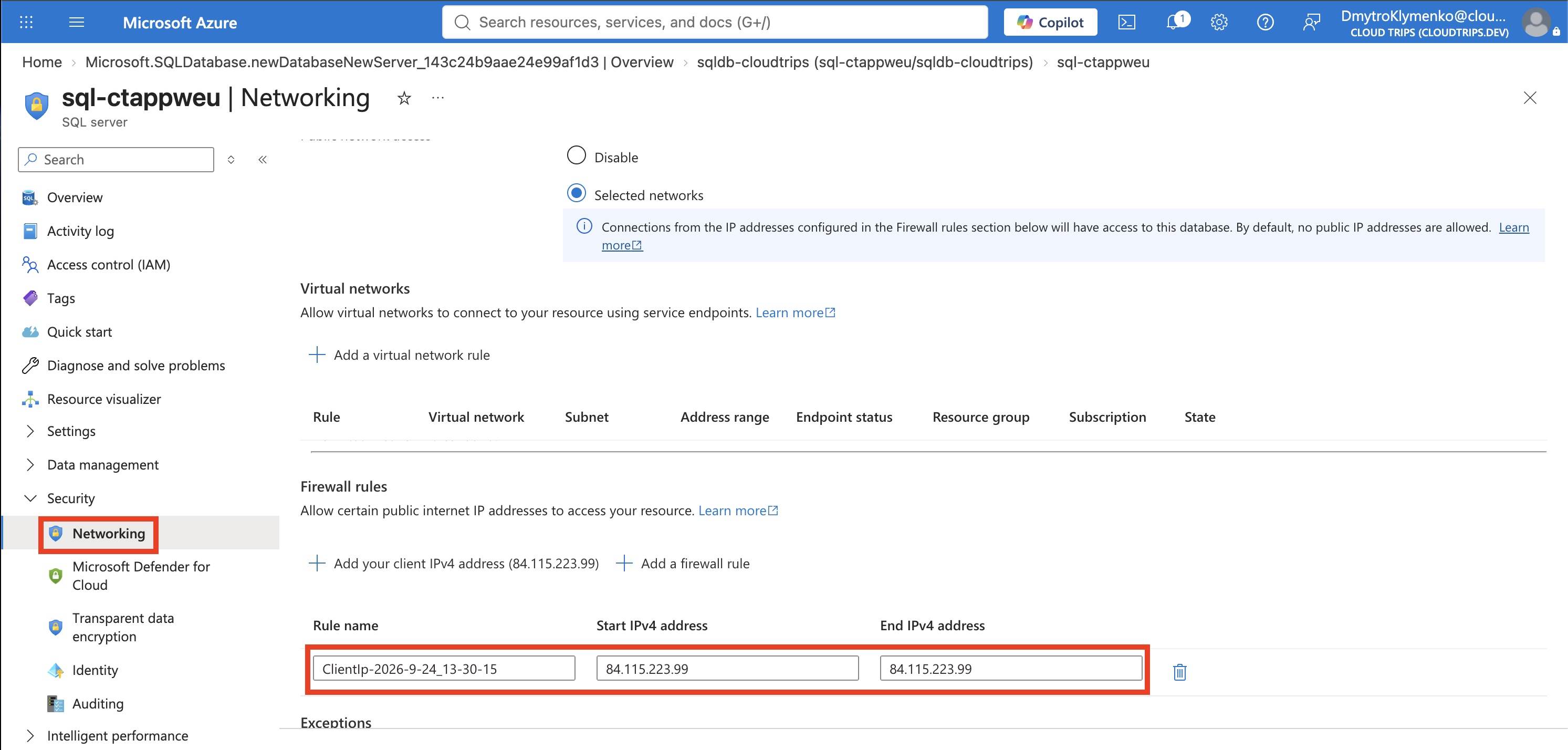1568x750 pixels.
Task: Click the Activity log icon
Action: pos(30,231)
